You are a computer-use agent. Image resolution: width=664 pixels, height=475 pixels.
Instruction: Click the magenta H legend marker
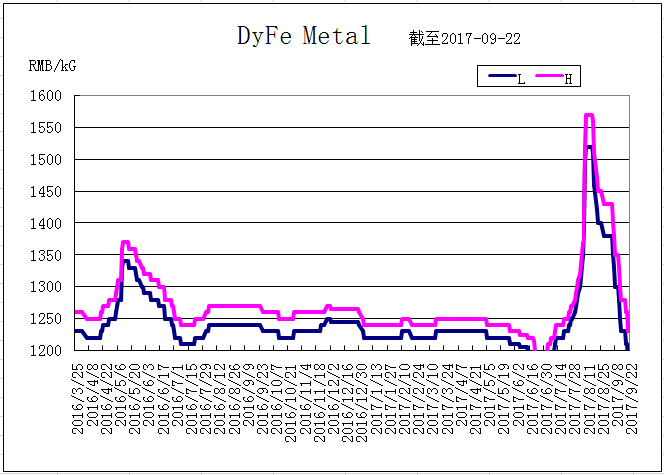pyautogui.click(x=550, y=76)
